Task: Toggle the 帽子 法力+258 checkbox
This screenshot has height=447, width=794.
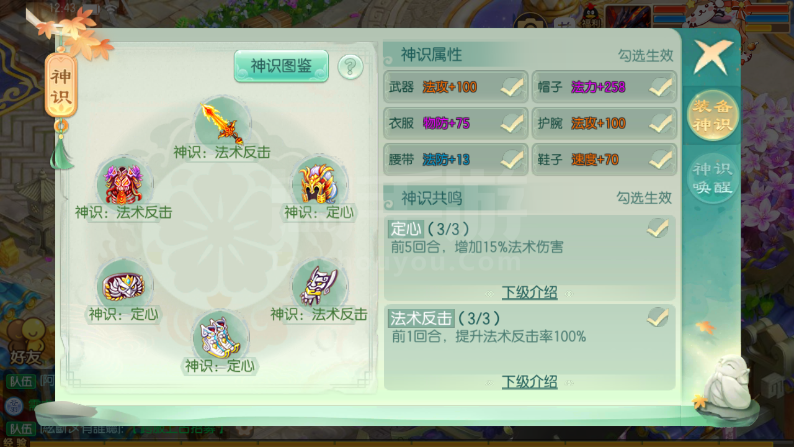Action: point(661,87)
